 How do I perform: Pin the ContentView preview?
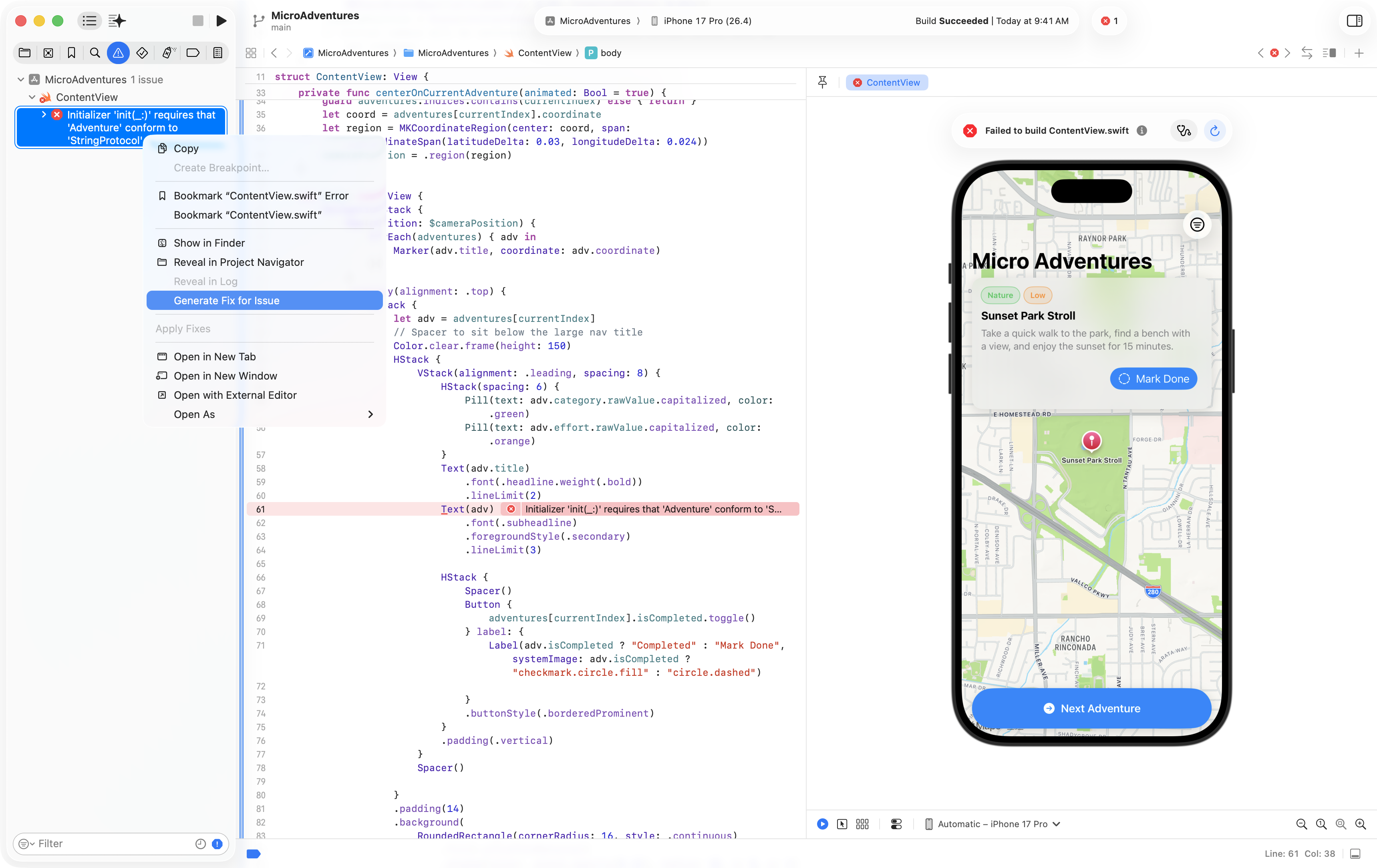(x=822, y=82)
